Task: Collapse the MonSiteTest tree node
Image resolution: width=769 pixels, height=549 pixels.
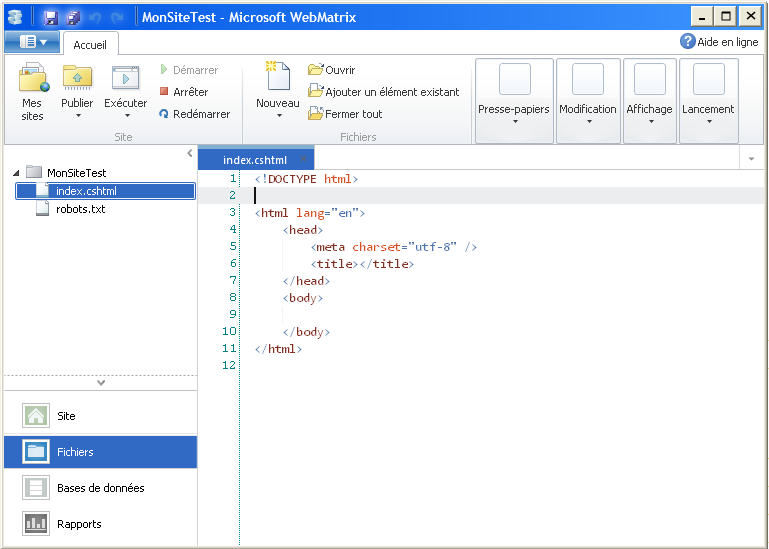Action: [x=16, y=173]
